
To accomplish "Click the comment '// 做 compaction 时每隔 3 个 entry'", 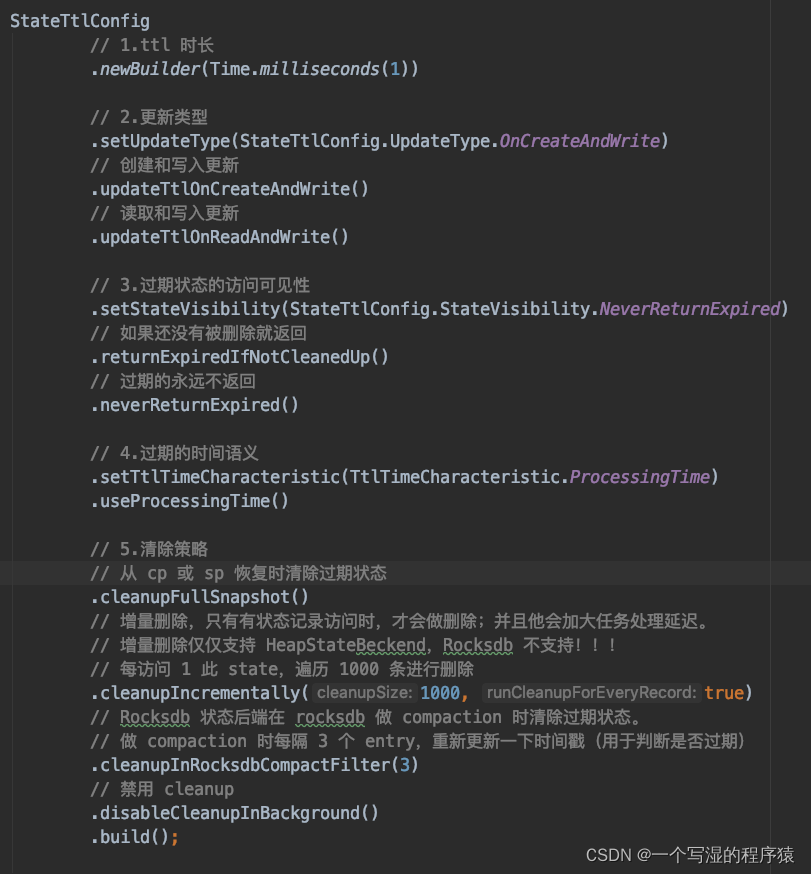I will pyautogui.click(x=418, y=741).
